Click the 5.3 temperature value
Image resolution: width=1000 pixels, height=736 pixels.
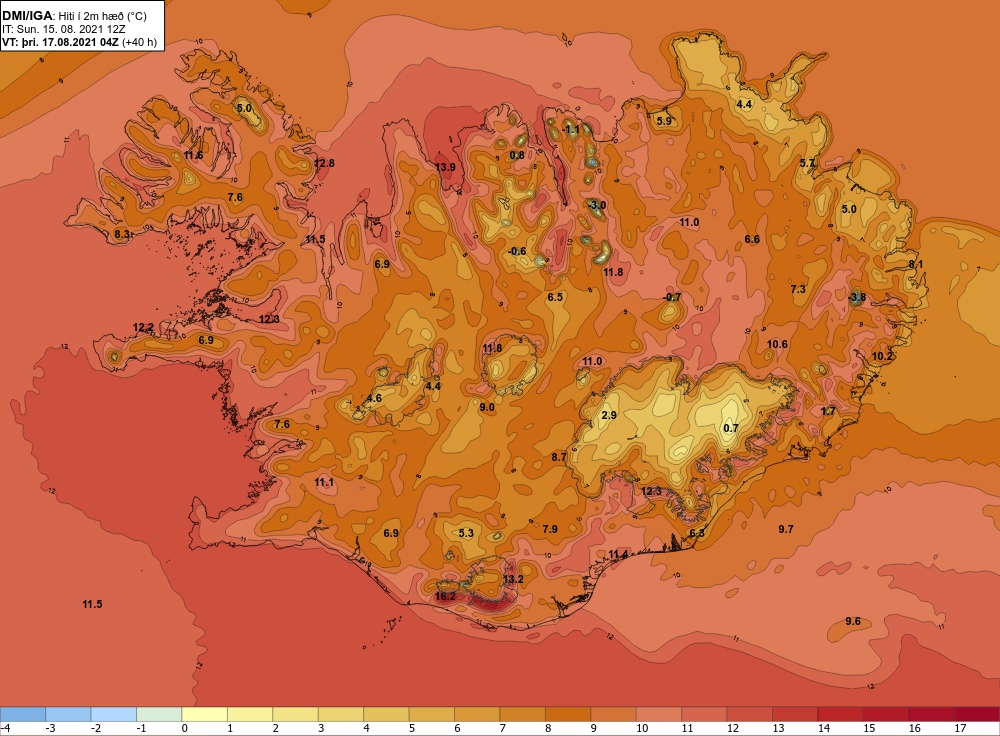(466, 533)
